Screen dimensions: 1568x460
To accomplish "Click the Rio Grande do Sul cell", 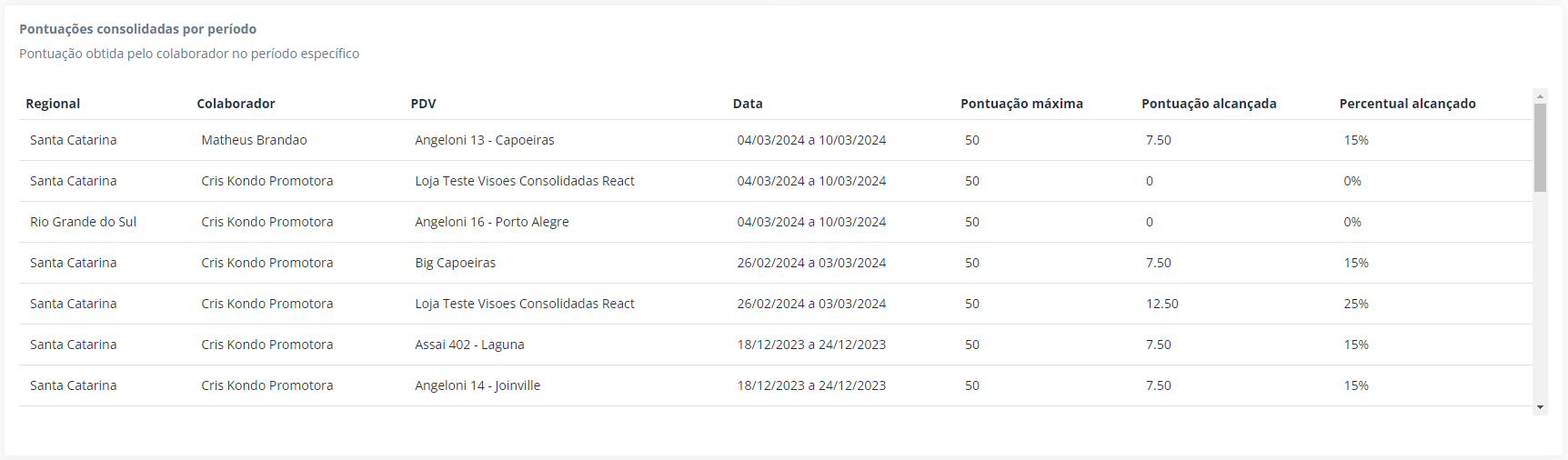I will point(83,222).
